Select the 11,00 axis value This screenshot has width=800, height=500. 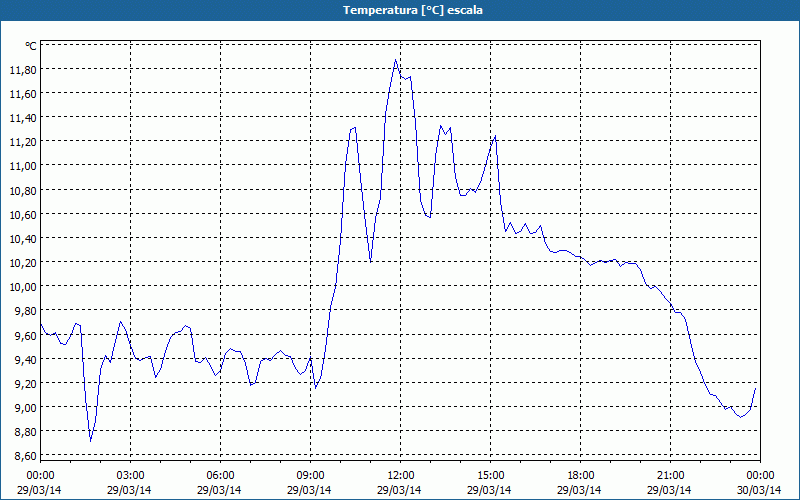click(x=23, y=166)
